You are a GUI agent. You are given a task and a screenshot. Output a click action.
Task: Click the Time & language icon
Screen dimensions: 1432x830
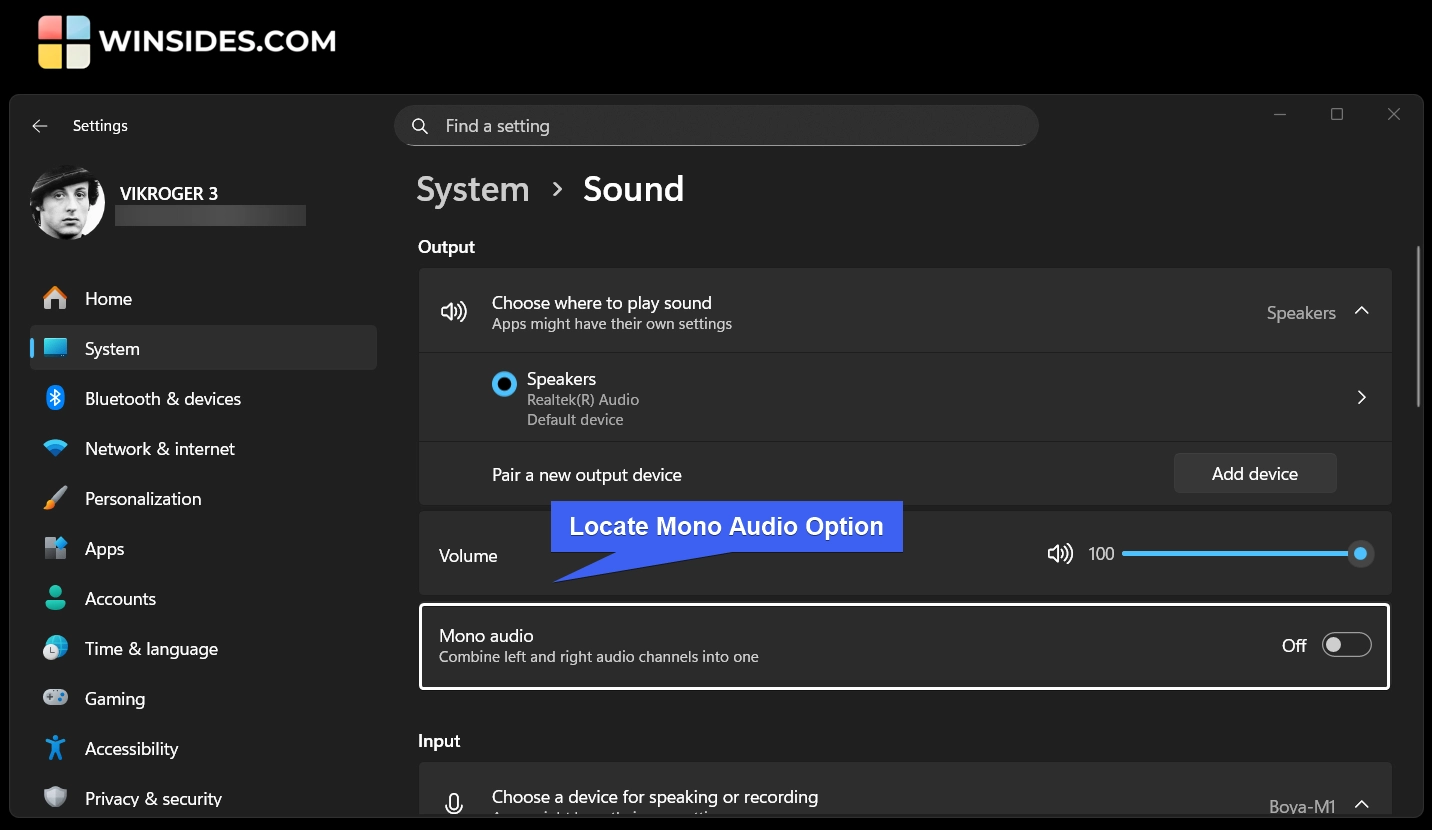pos(55,648)
